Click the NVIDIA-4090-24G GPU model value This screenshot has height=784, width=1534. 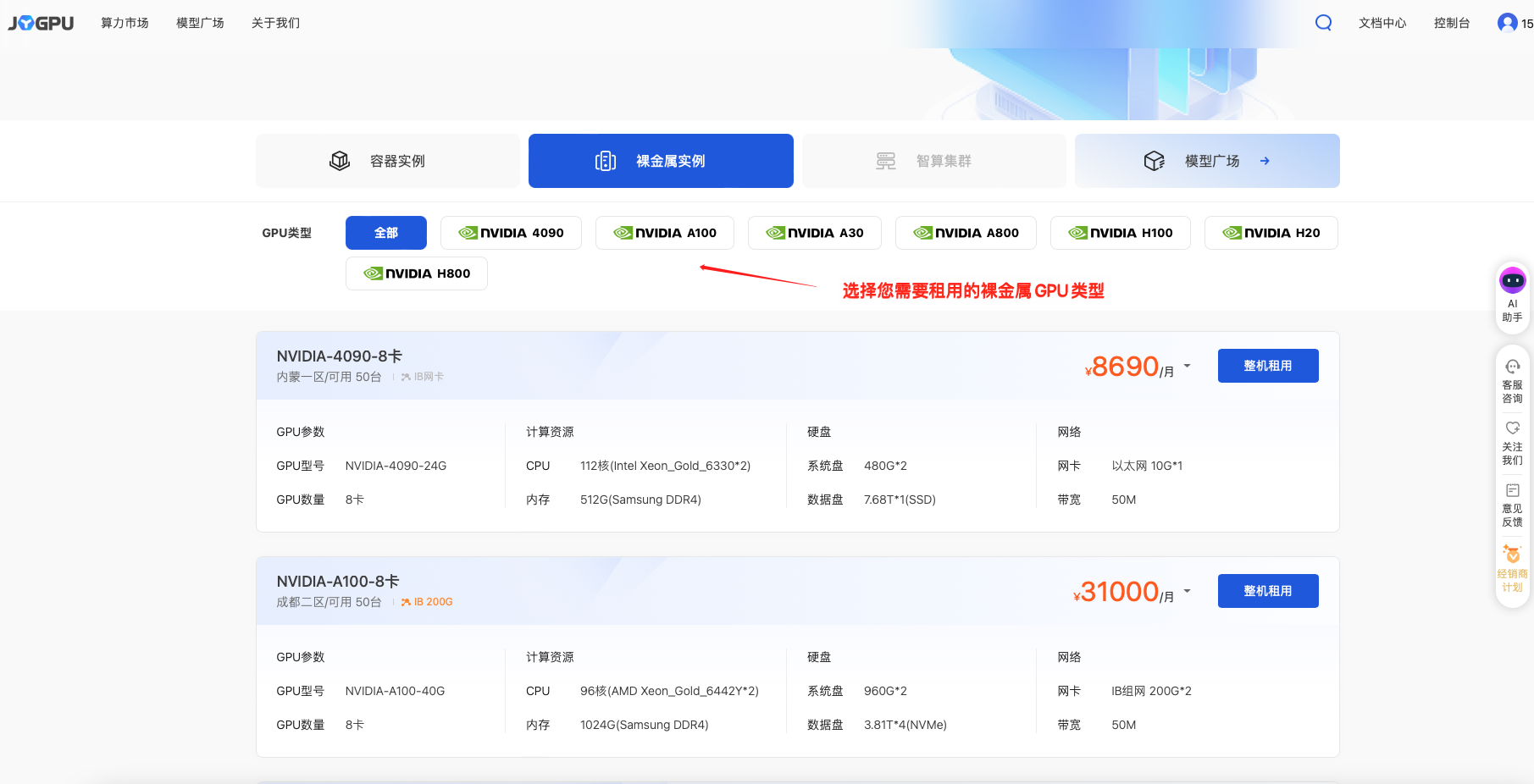pos(396,466)
